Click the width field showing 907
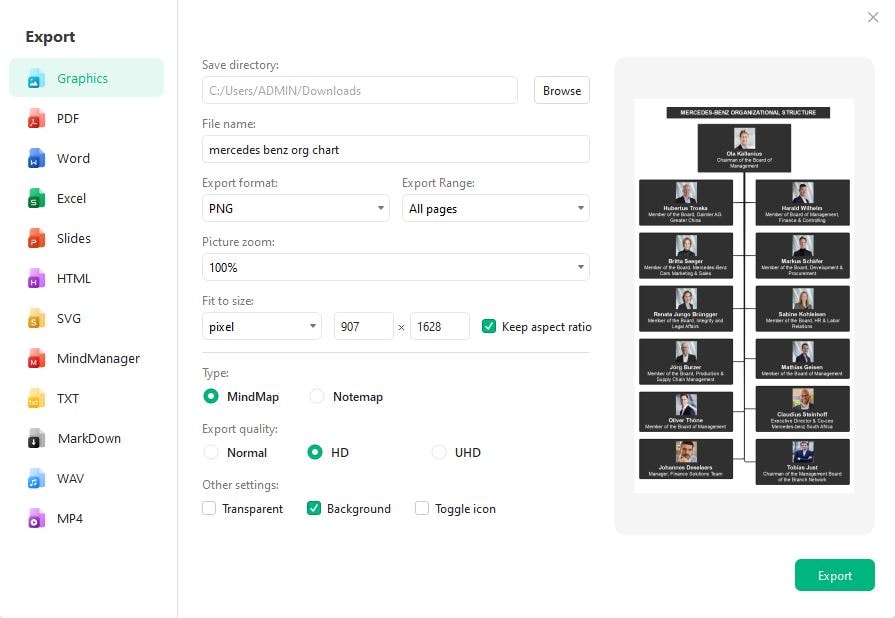895x618 pixels. click(364, 326)
